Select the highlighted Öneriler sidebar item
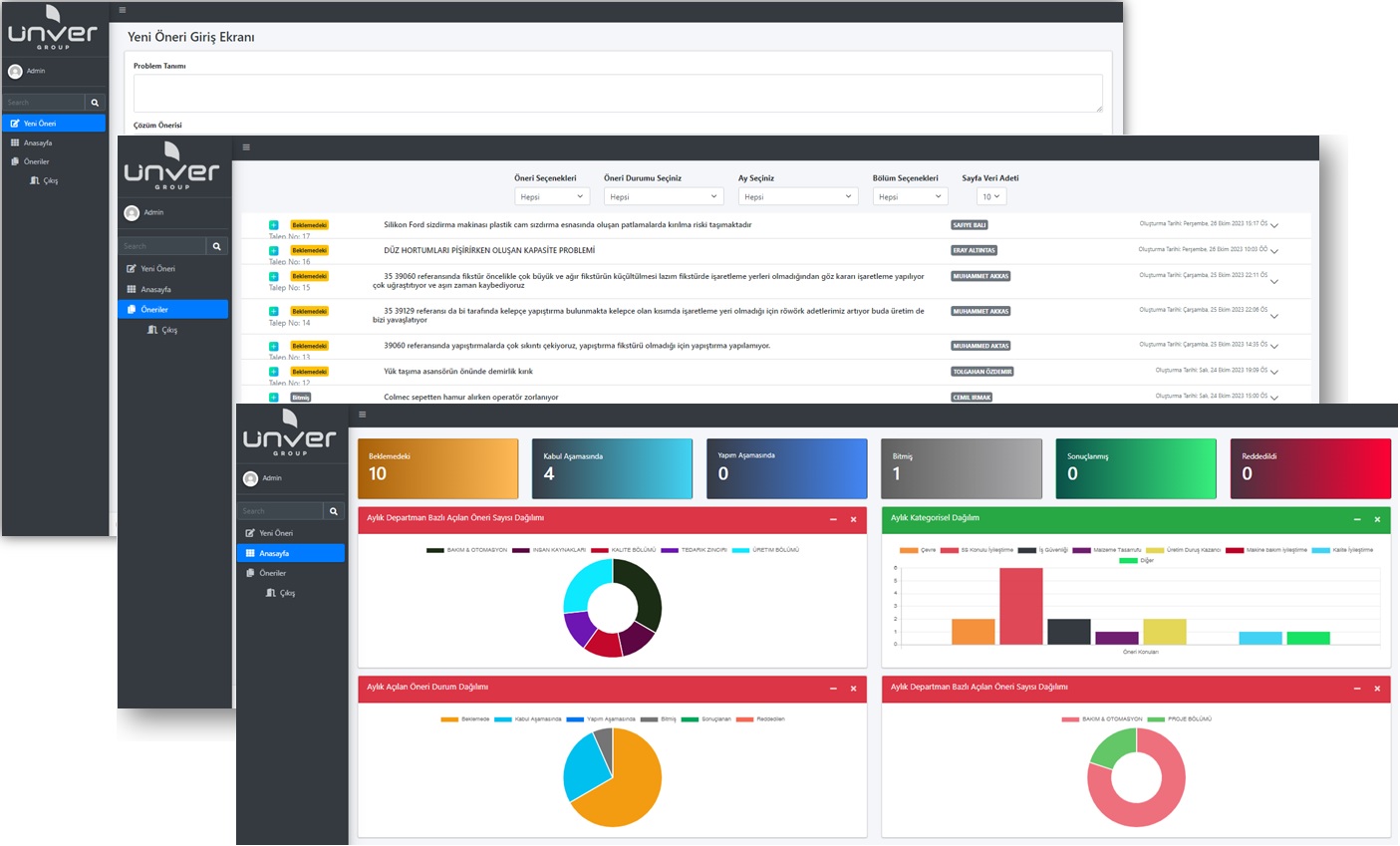This screenshot has height=846, width=1400. coord(172,310)
